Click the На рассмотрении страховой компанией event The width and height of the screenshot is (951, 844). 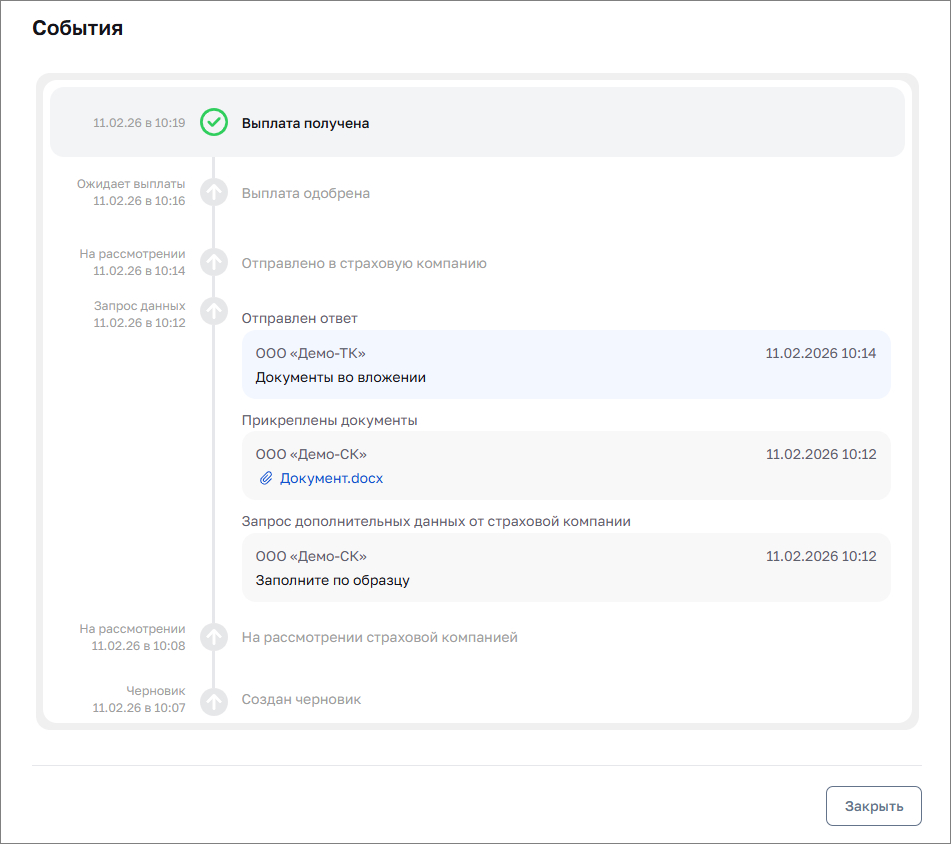point(379,637)
